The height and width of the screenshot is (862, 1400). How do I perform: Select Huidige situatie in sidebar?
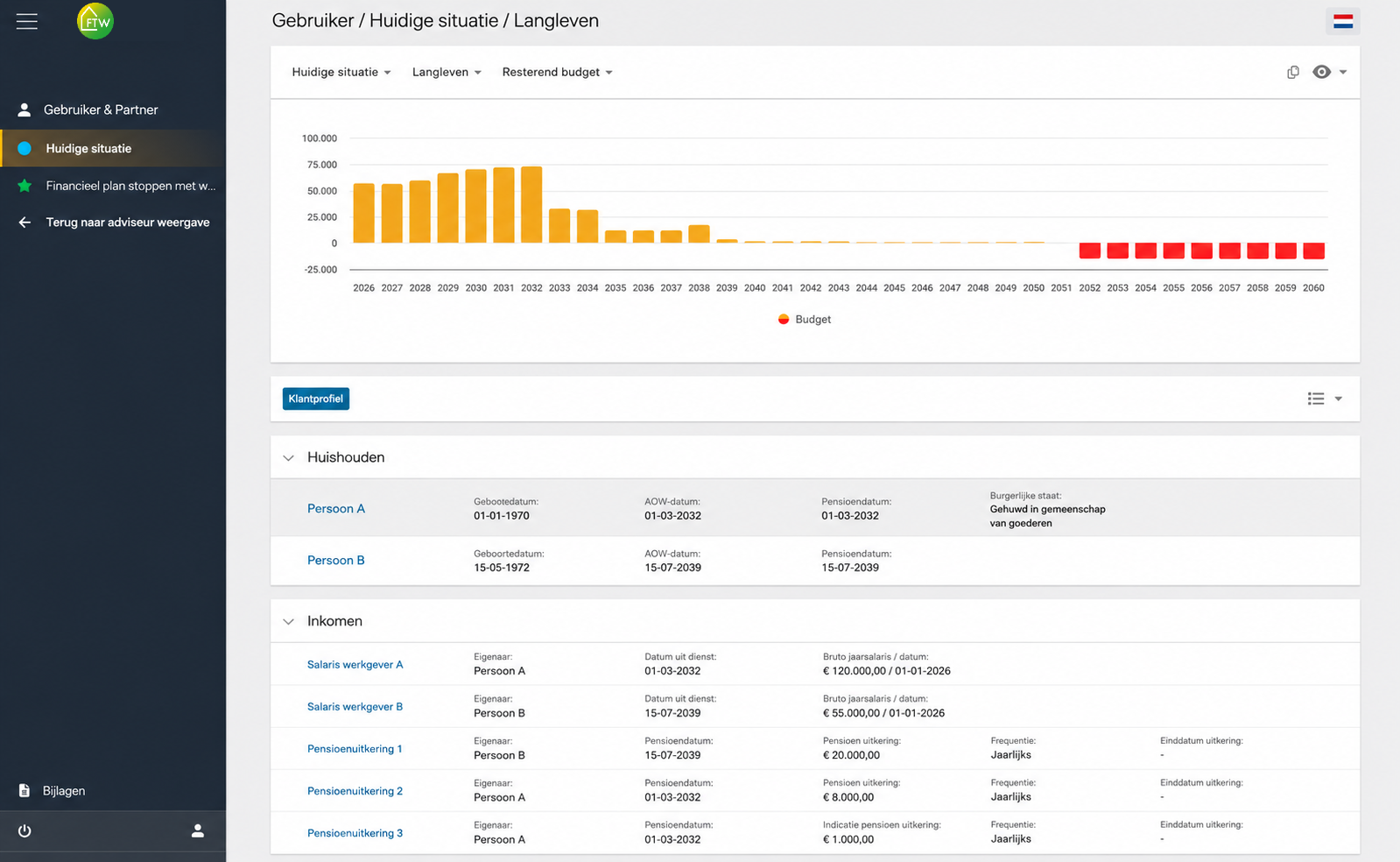113,148
